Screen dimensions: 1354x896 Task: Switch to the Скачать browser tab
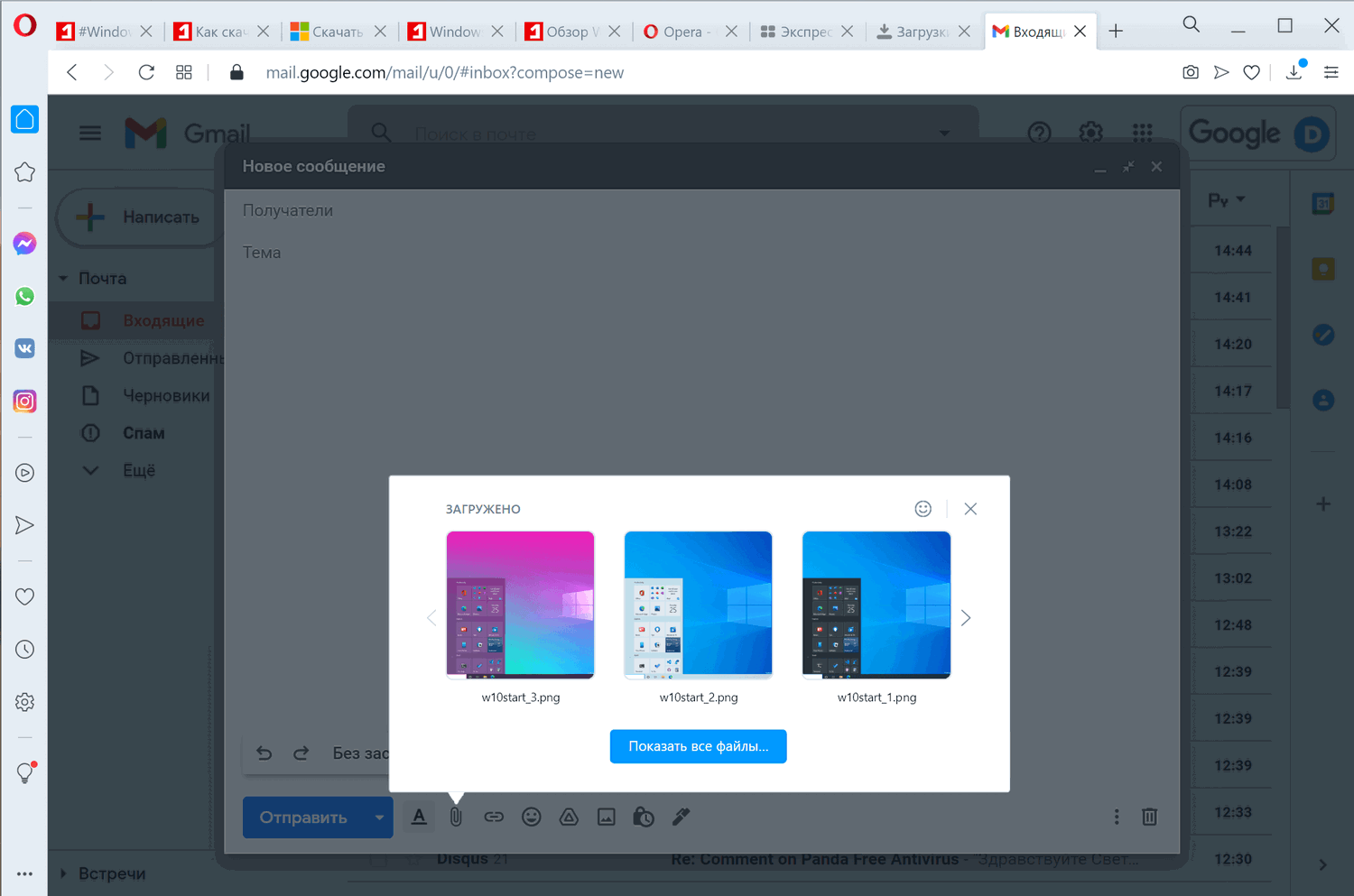point(338,32)
